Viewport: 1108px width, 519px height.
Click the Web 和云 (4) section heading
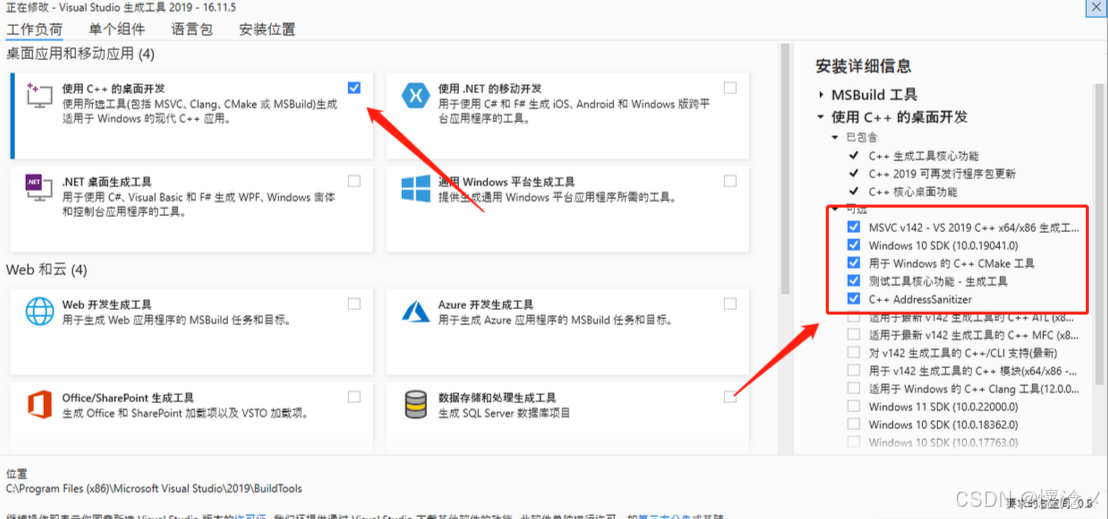click(x=46, y=270)
